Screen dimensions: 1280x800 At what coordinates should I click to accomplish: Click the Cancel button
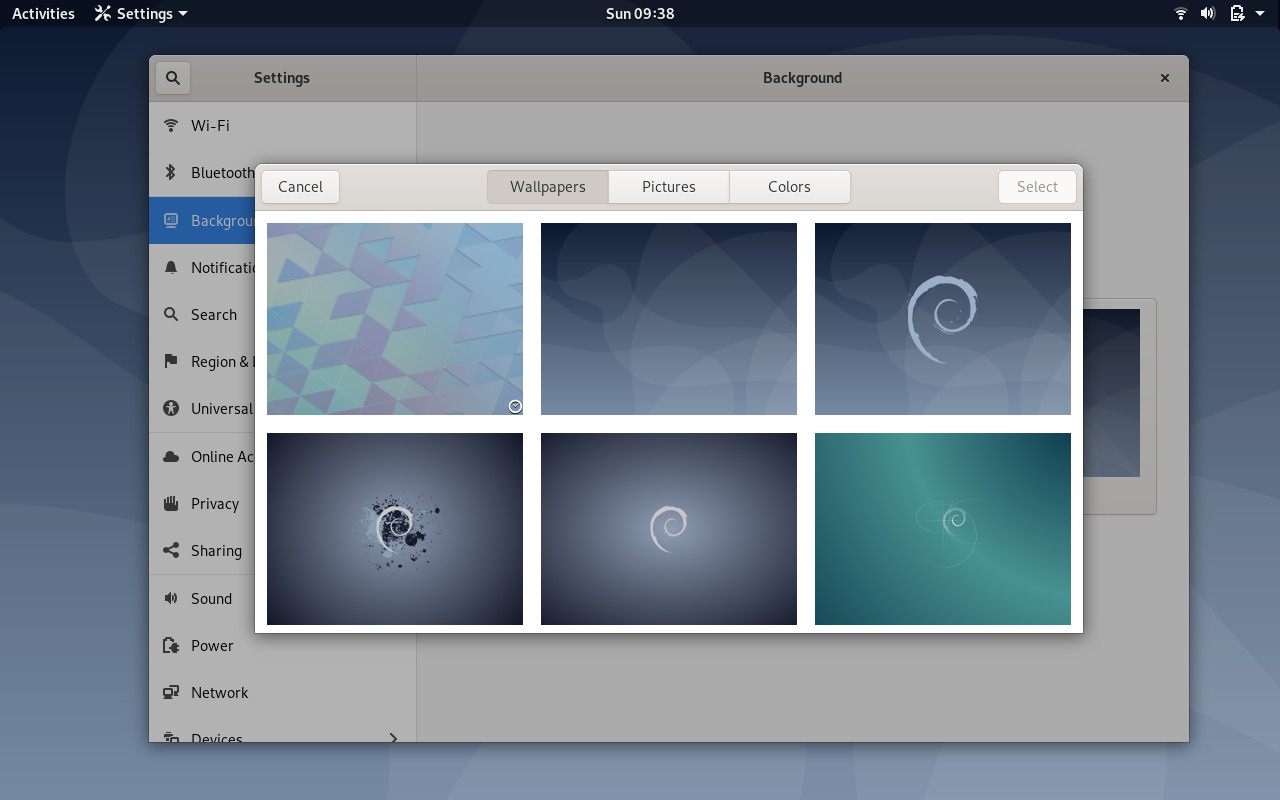[300, 186]
